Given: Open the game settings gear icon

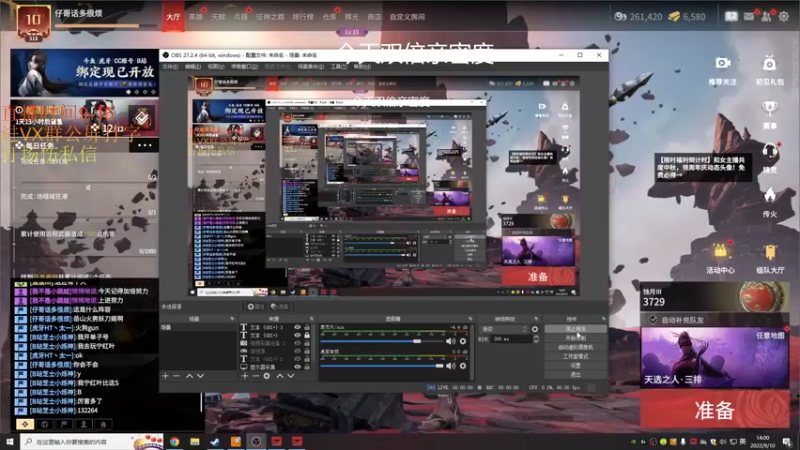Looking at the screenshot, I should click(x=784, y=16).
